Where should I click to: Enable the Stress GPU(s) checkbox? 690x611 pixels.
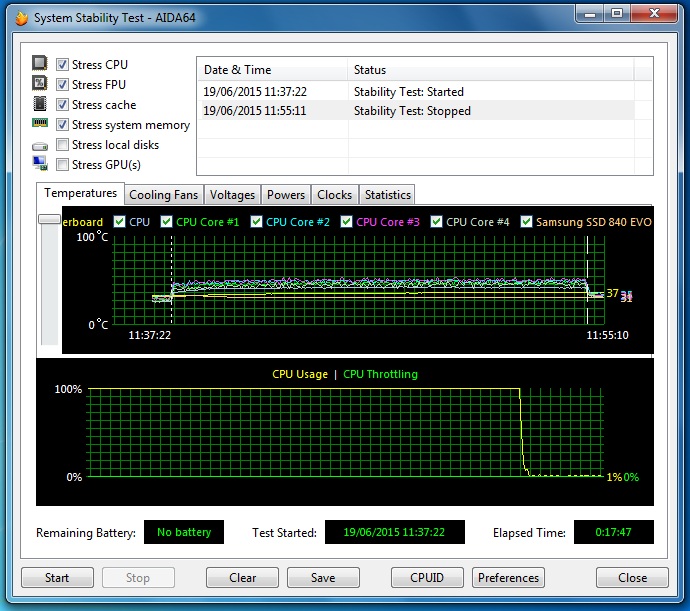coord(63,165)
